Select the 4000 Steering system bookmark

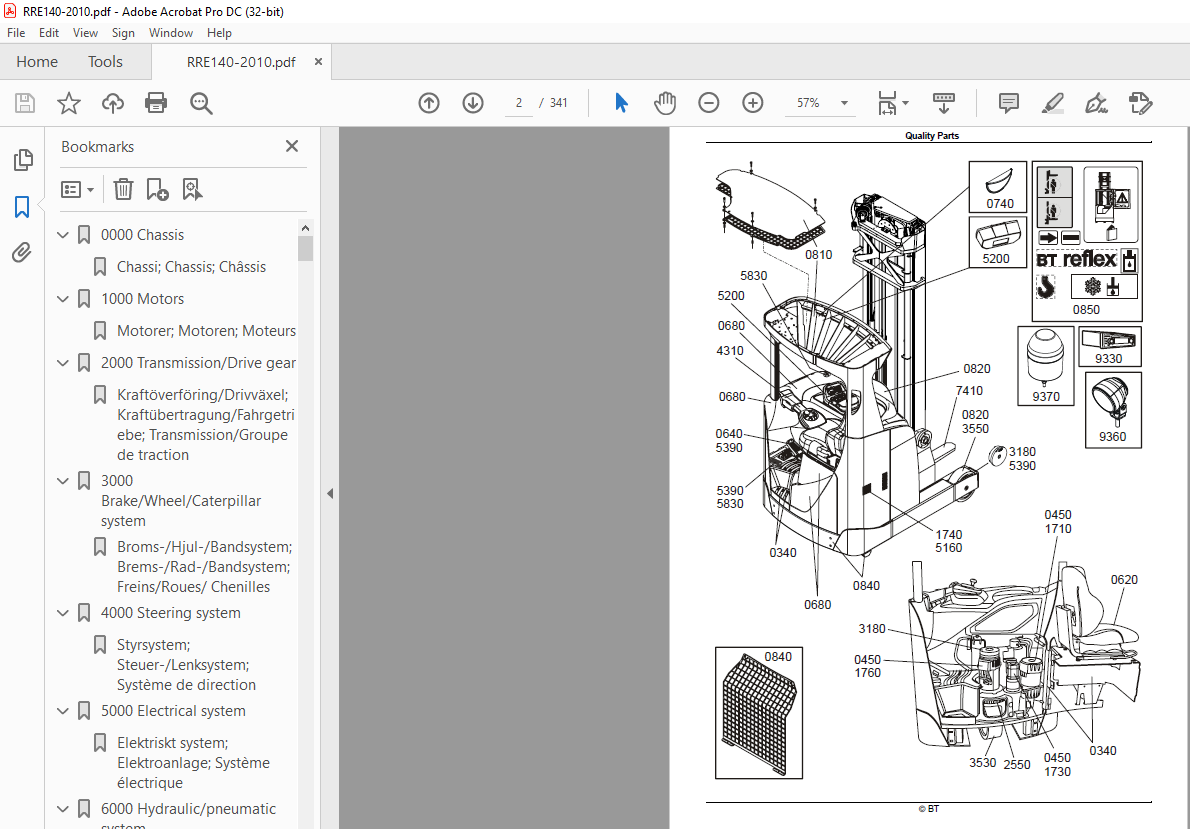[x=171, y=613]
